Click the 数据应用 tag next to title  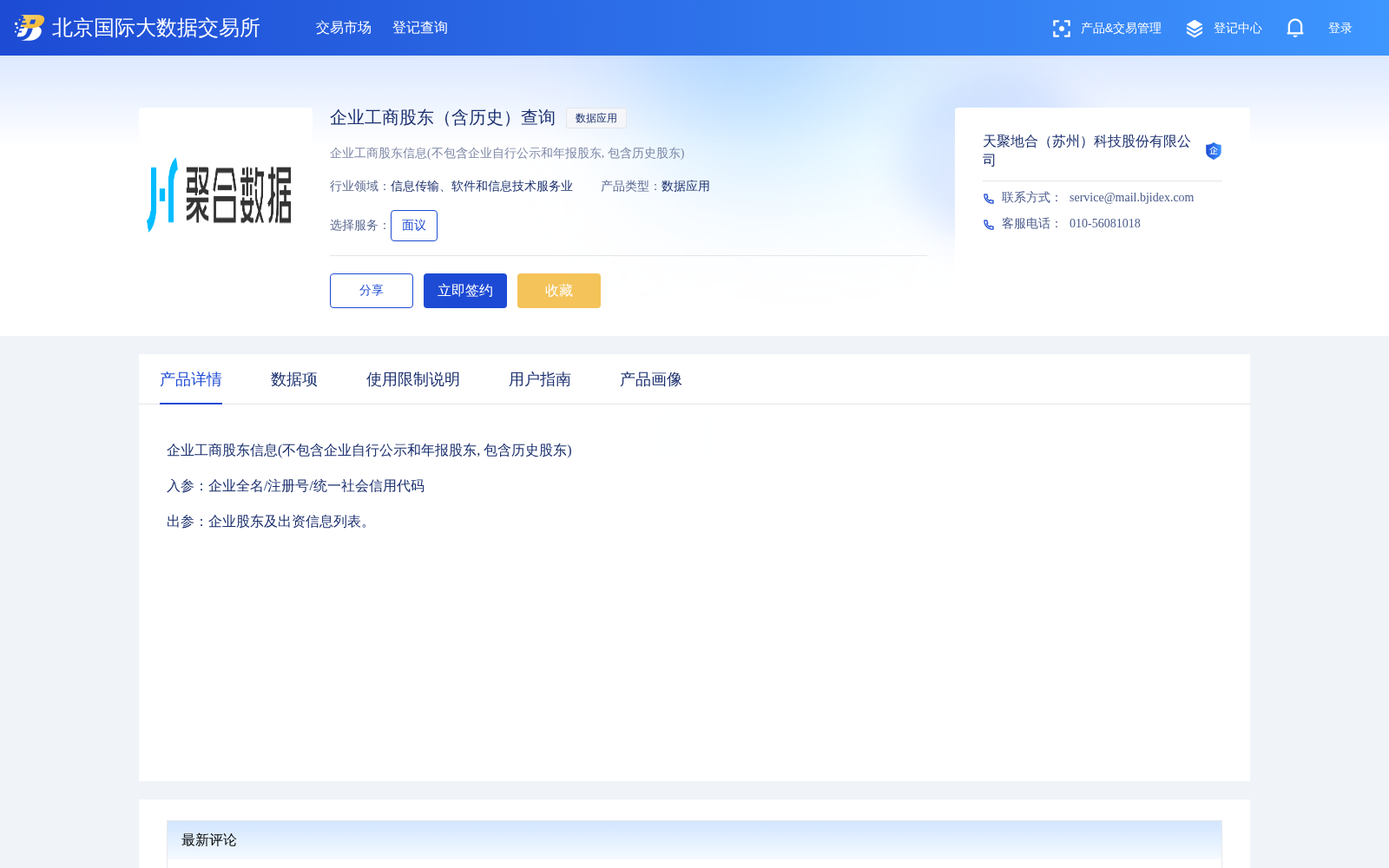coord(596,118)
